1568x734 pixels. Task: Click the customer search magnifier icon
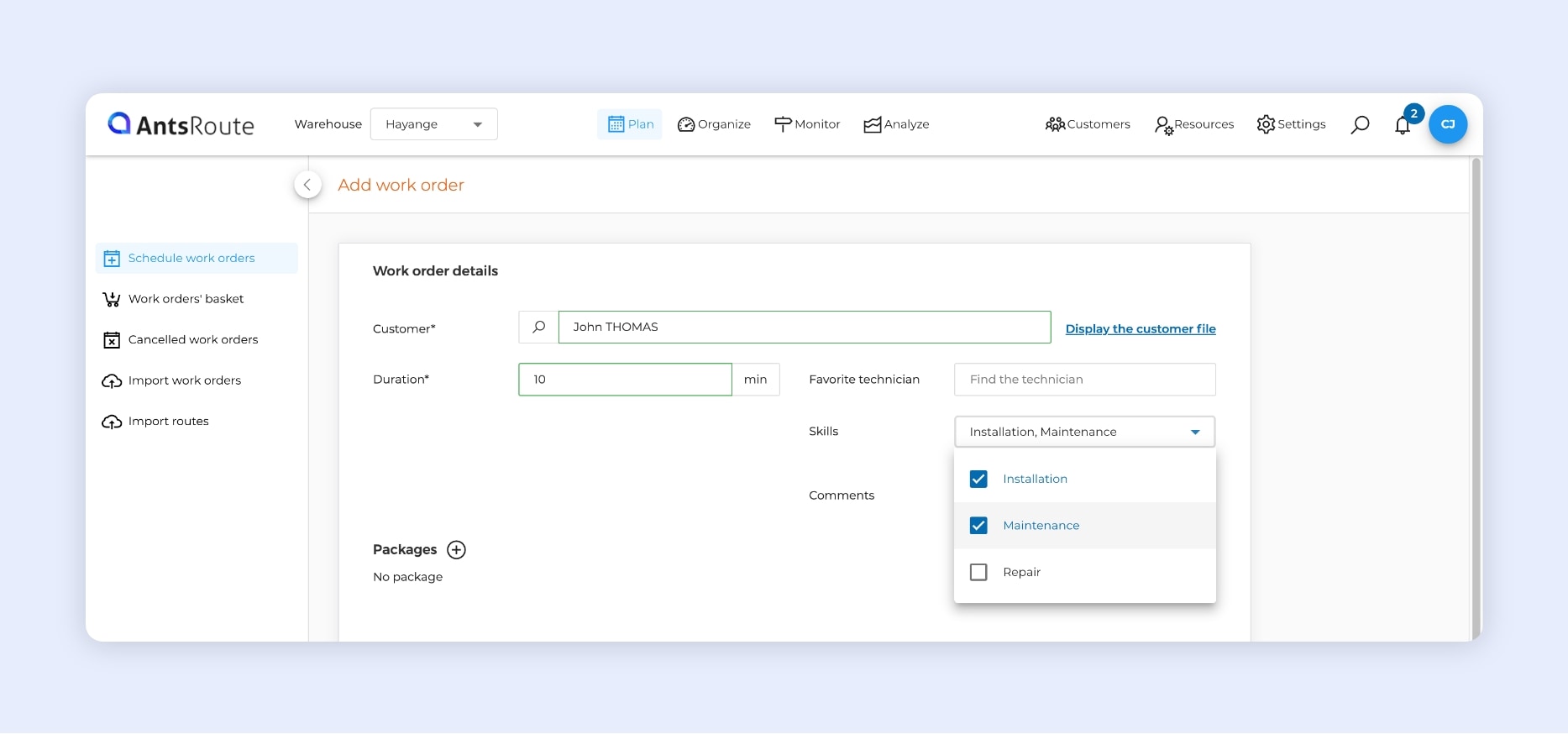coord(539,328)
